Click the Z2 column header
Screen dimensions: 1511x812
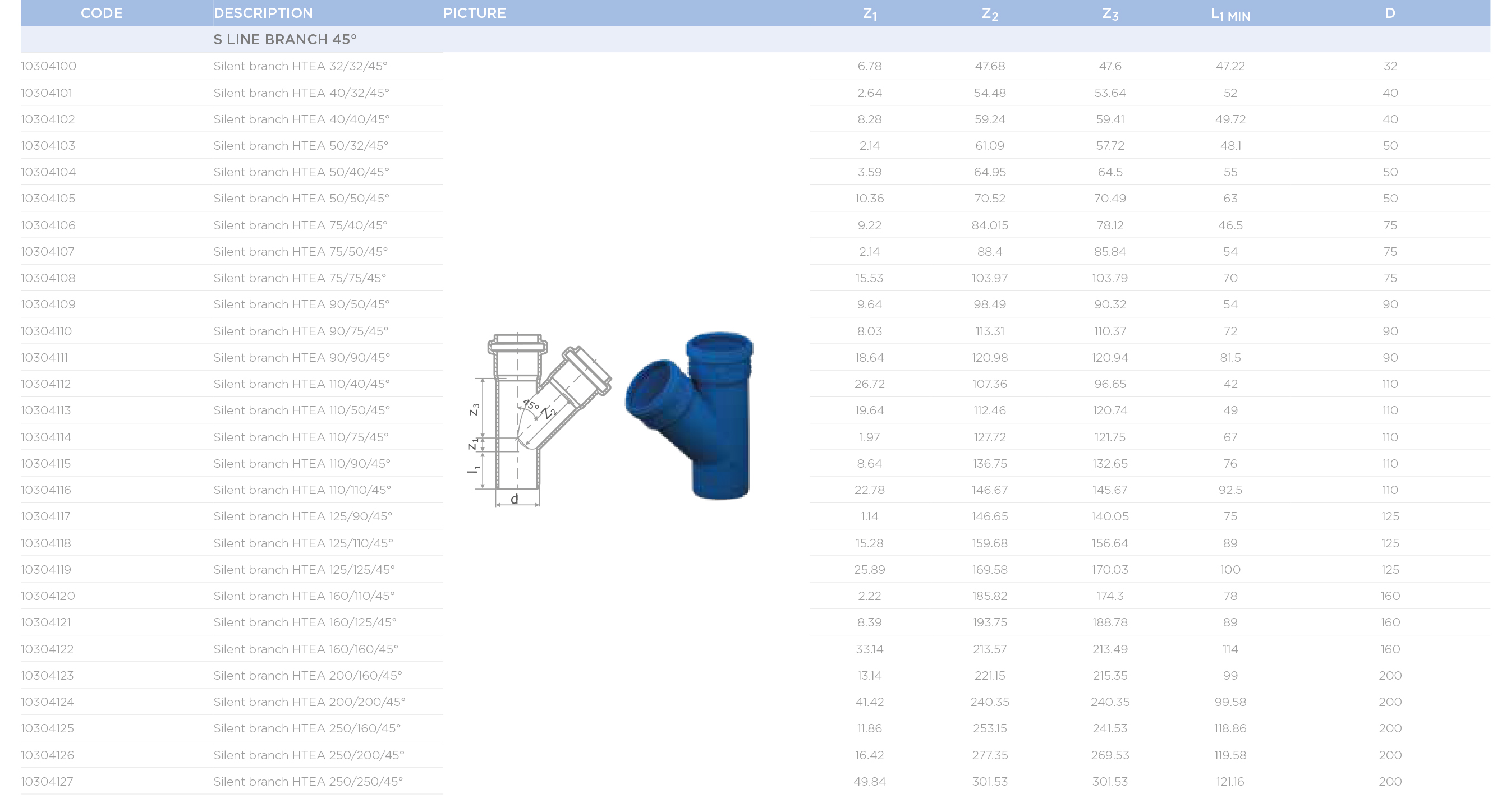click(x=990, y=13)
